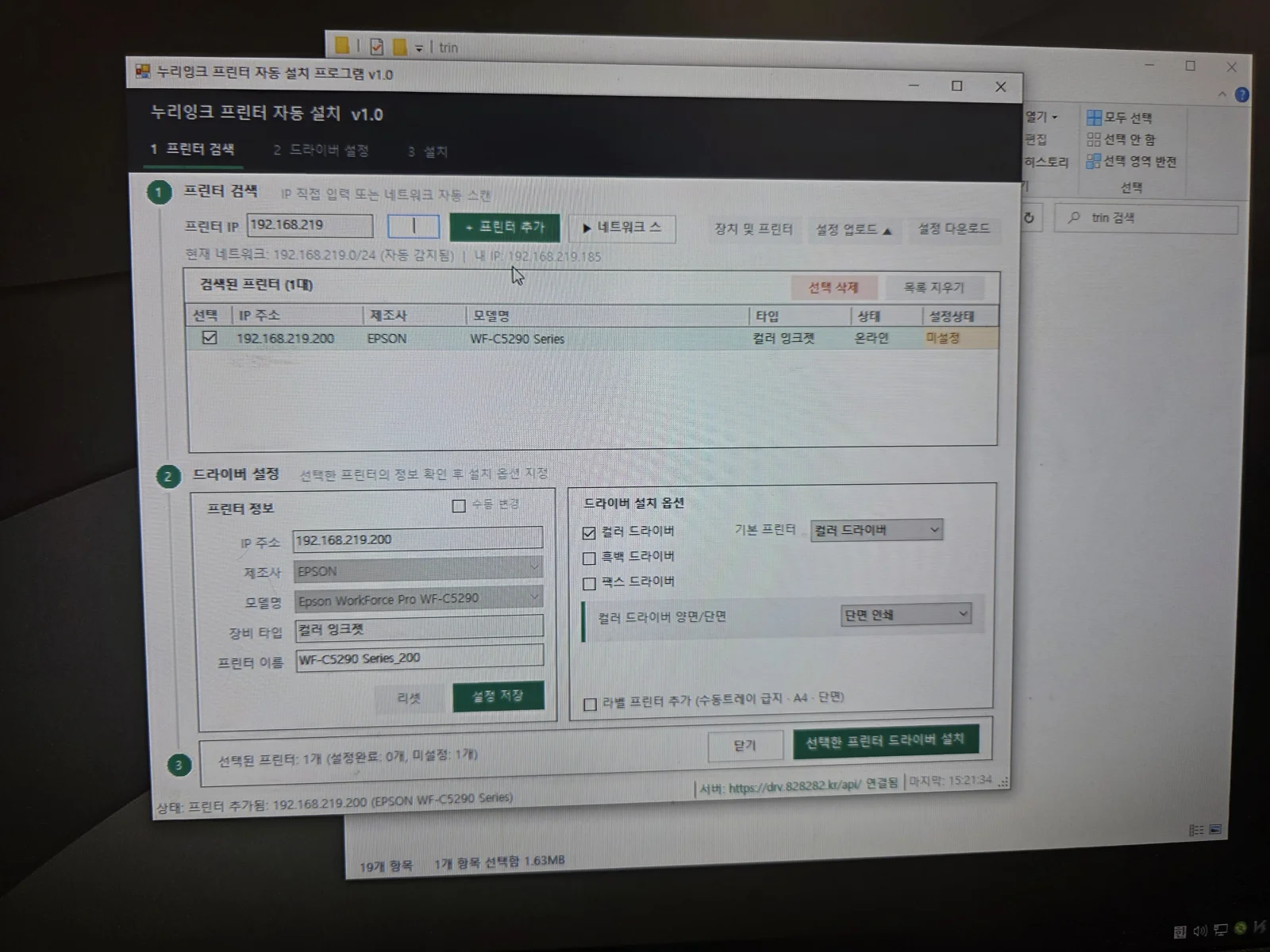
Task: Click 모두 선택 in Explorer window
Action: point(1119,117)
